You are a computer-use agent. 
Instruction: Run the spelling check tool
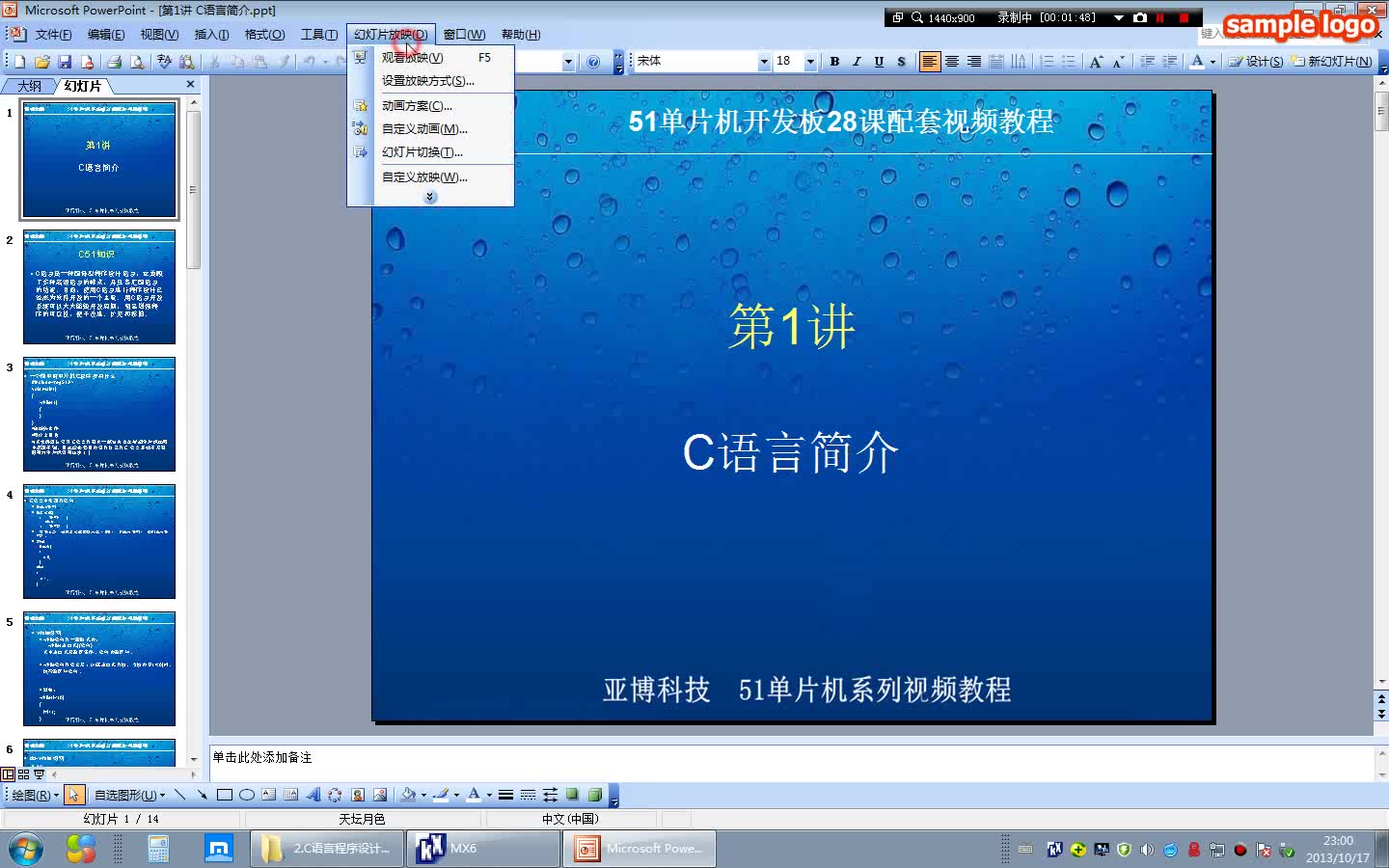164,62
